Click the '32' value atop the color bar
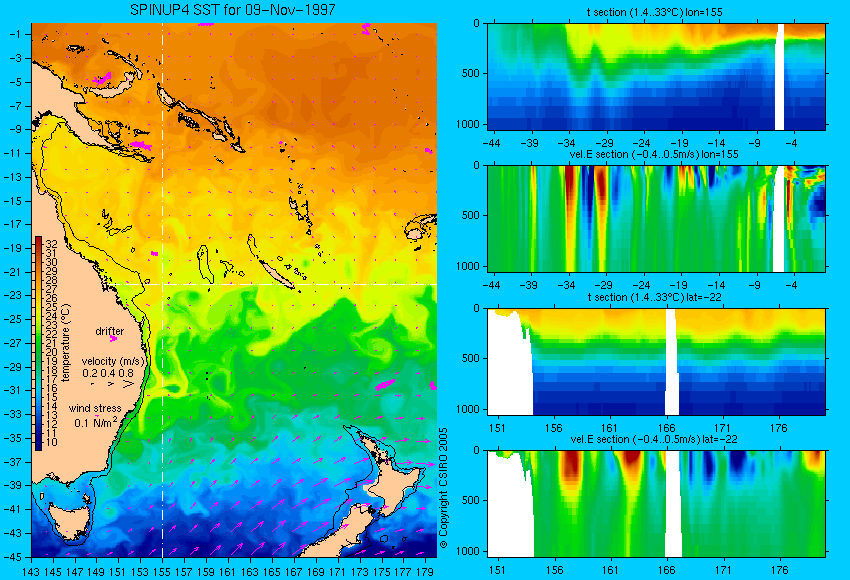Viewport: 850px width, 580px height. 51,244
